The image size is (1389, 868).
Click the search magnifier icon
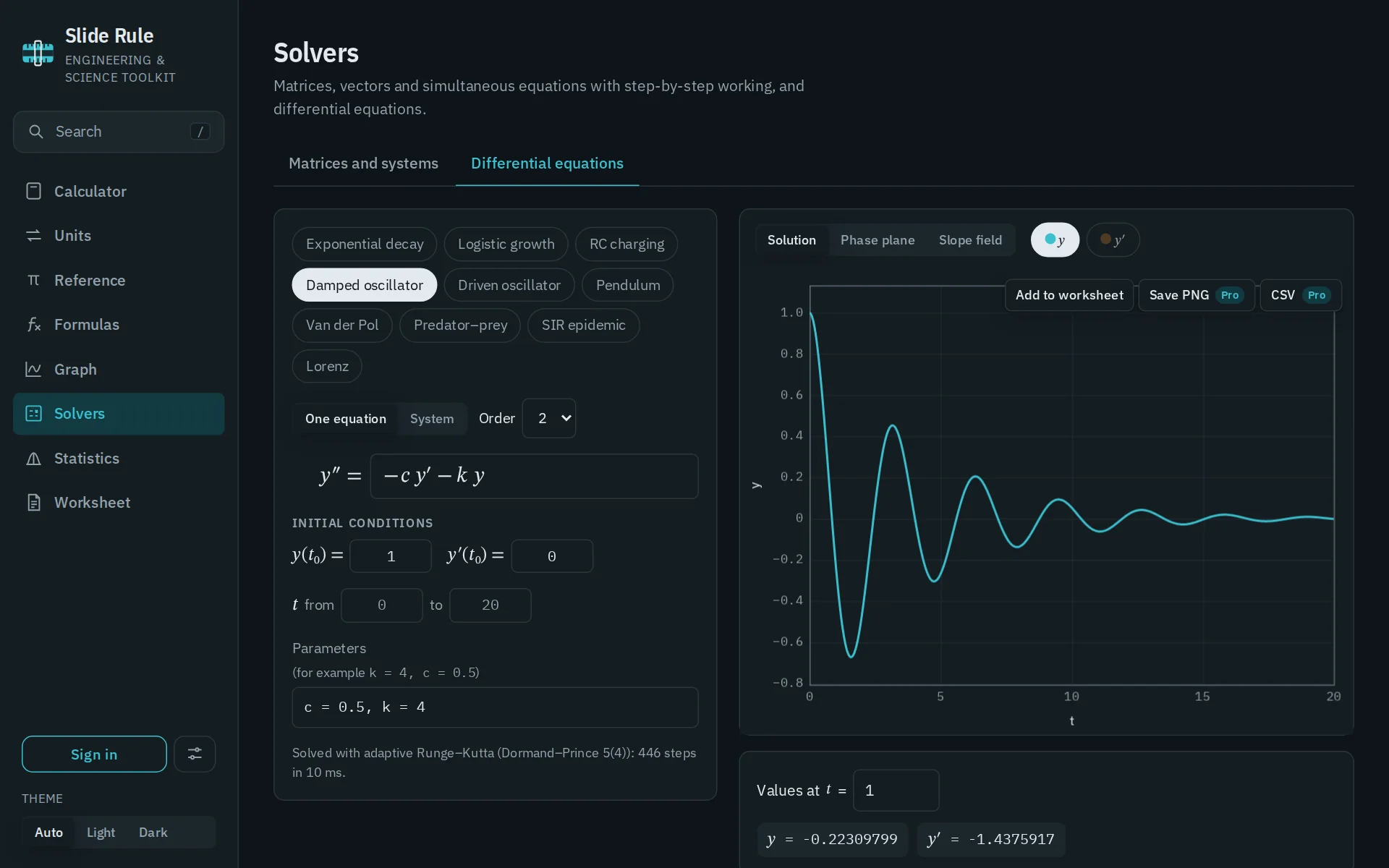pyautogui.click(x=35, y=132)
